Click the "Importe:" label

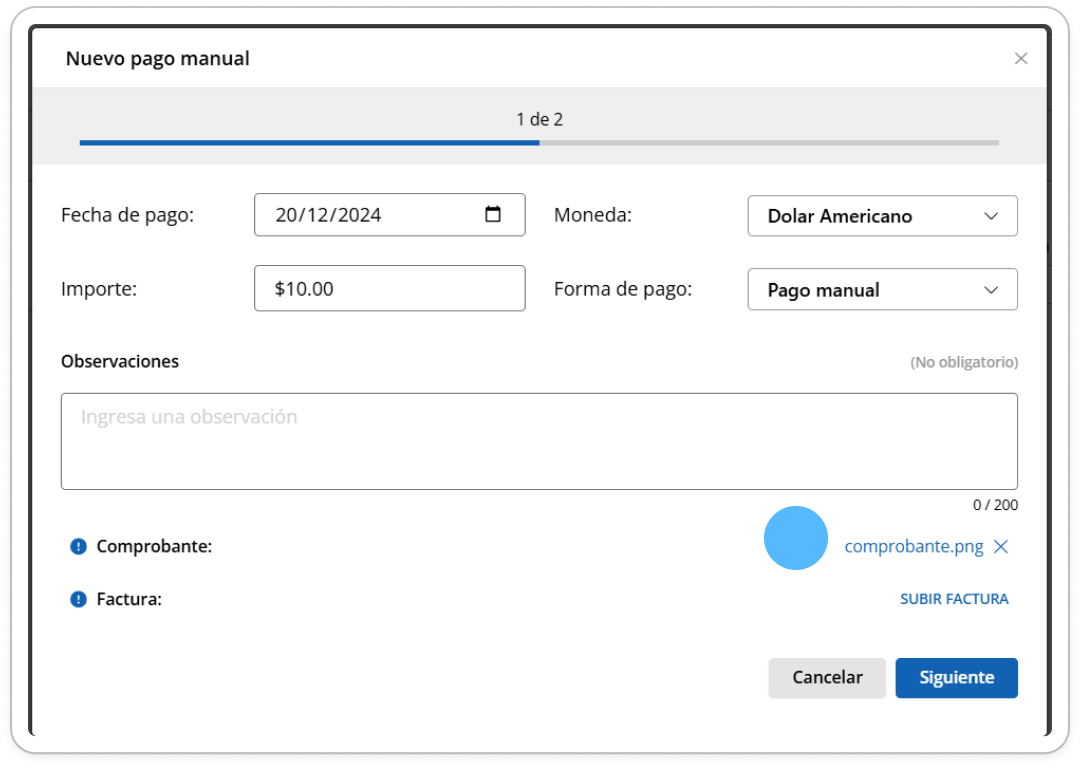pos(99,289)
